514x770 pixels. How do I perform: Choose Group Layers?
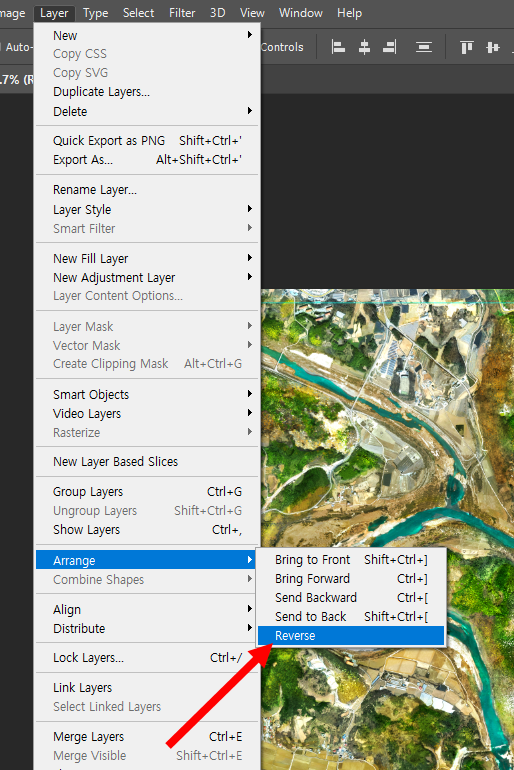click(147, 492)
